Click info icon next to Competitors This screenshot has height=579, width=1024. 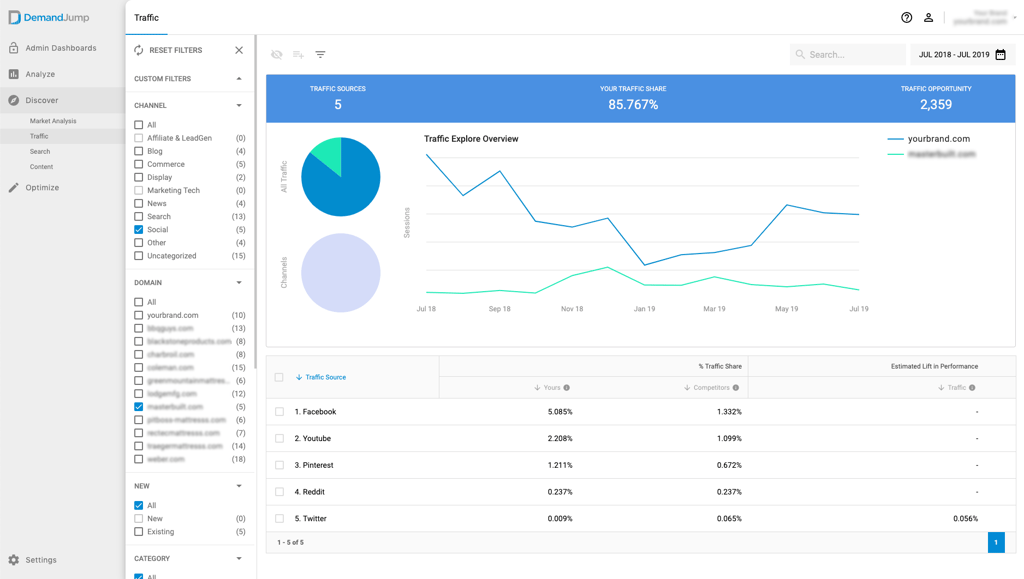tap(736, 388)
